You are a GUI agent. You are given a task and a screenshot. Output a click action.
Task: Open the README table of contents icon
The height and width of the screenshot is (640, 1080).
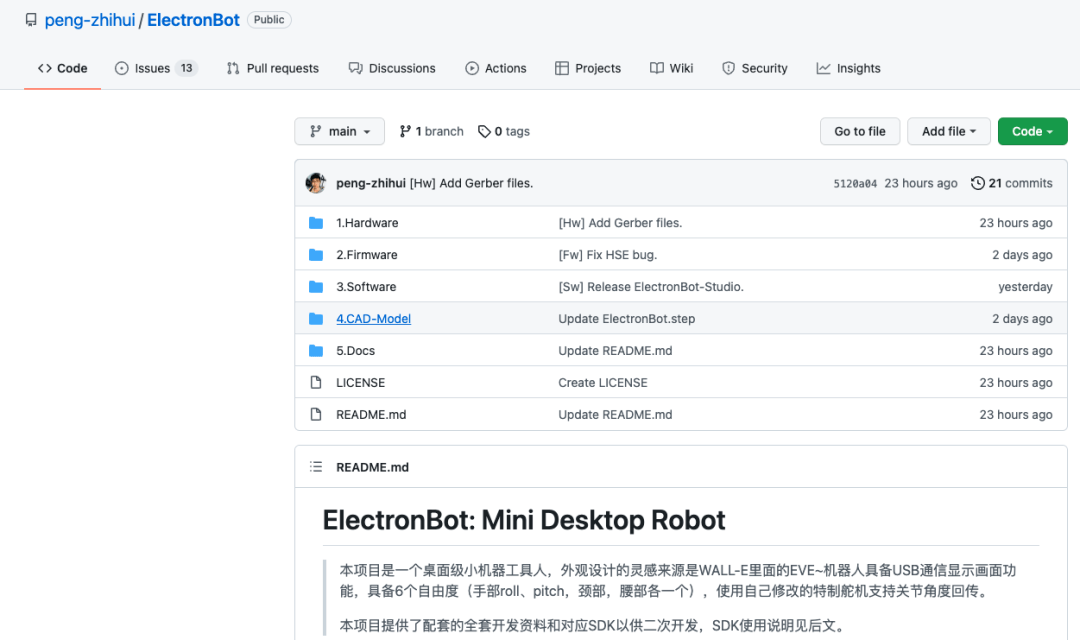(315, 466)
